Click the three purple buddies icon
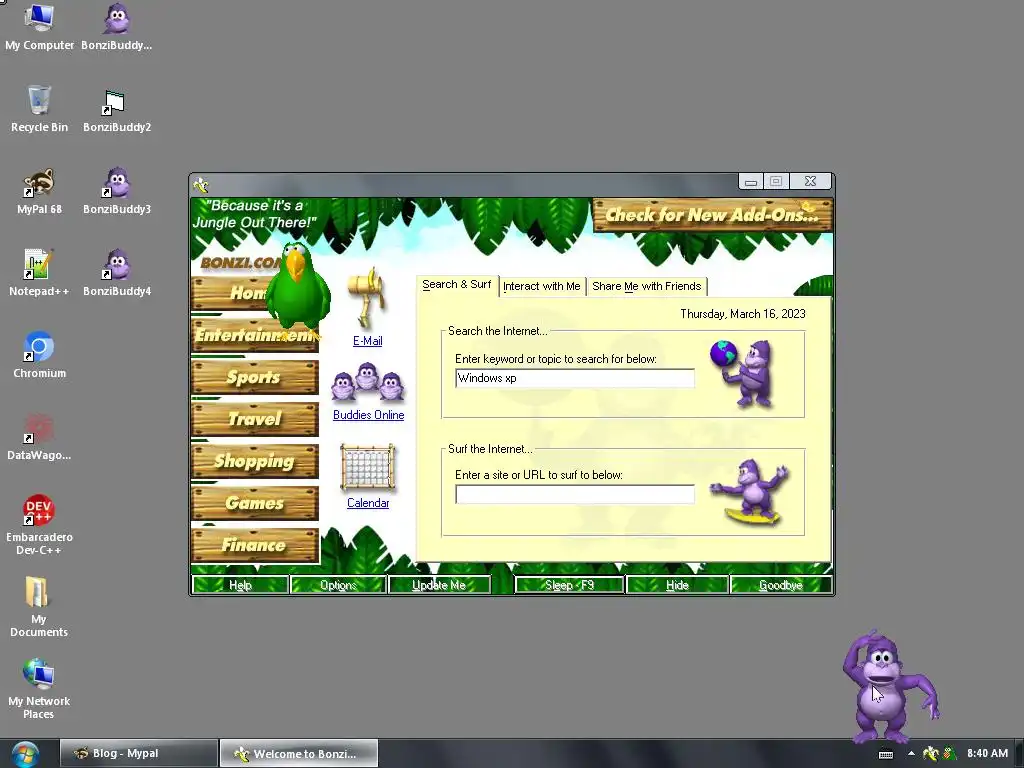Image resolution: width=1024 pixels, height=768 pixels. pyautogui.click(x=368, y=383)
